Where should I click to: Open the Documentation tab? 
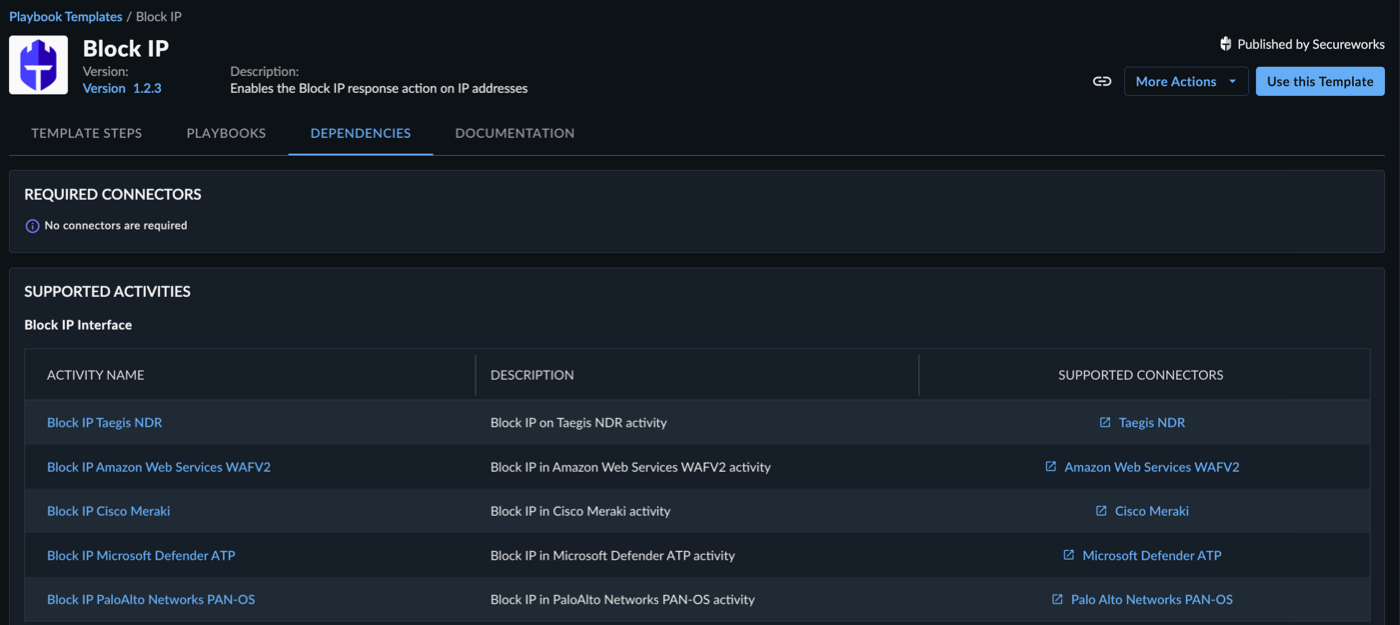tap(515, 133)
